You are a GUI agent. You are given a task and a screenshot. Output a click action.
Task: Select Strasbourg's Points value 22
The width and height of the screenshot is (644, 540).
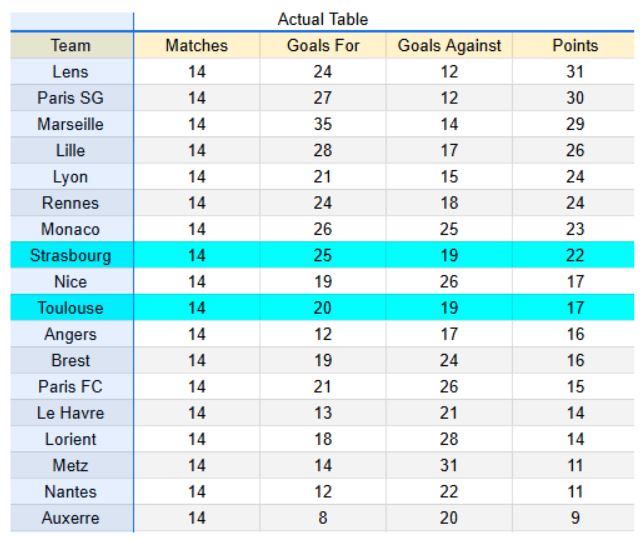[x=575, y=256]
